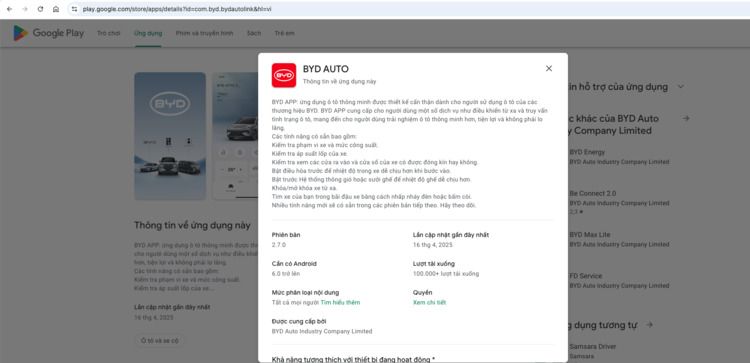Screen dimensions: 750x363
Task: Reload the page with the refresh icon
Action: point(40,9)
